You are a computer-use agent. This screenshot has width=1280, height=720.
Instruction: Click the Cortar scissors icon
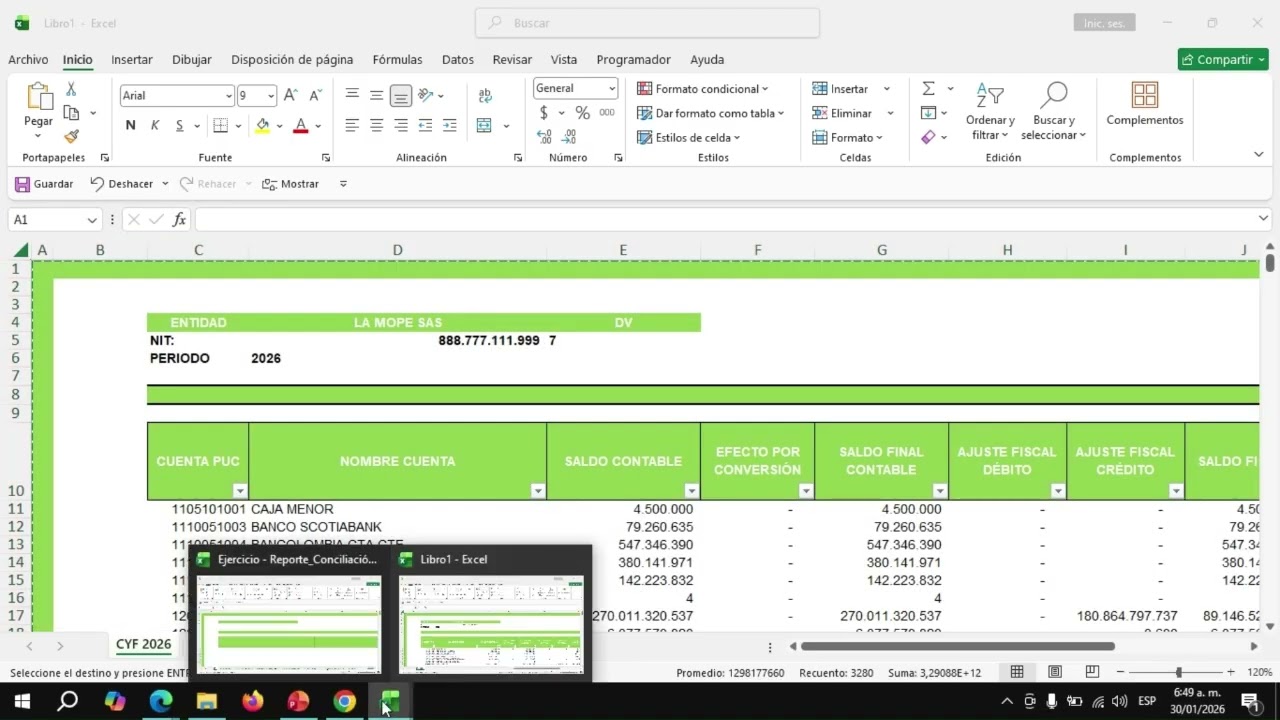pyautogui.click(x=71, y=89)
